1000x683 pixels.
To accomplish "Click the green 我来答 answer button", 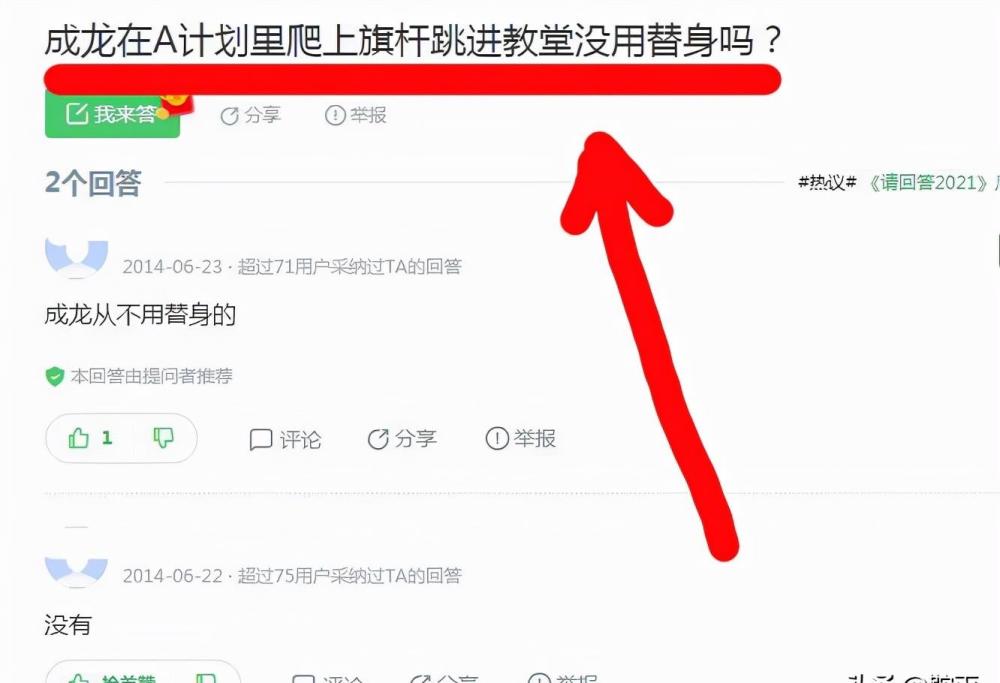I will click(112, 115).
